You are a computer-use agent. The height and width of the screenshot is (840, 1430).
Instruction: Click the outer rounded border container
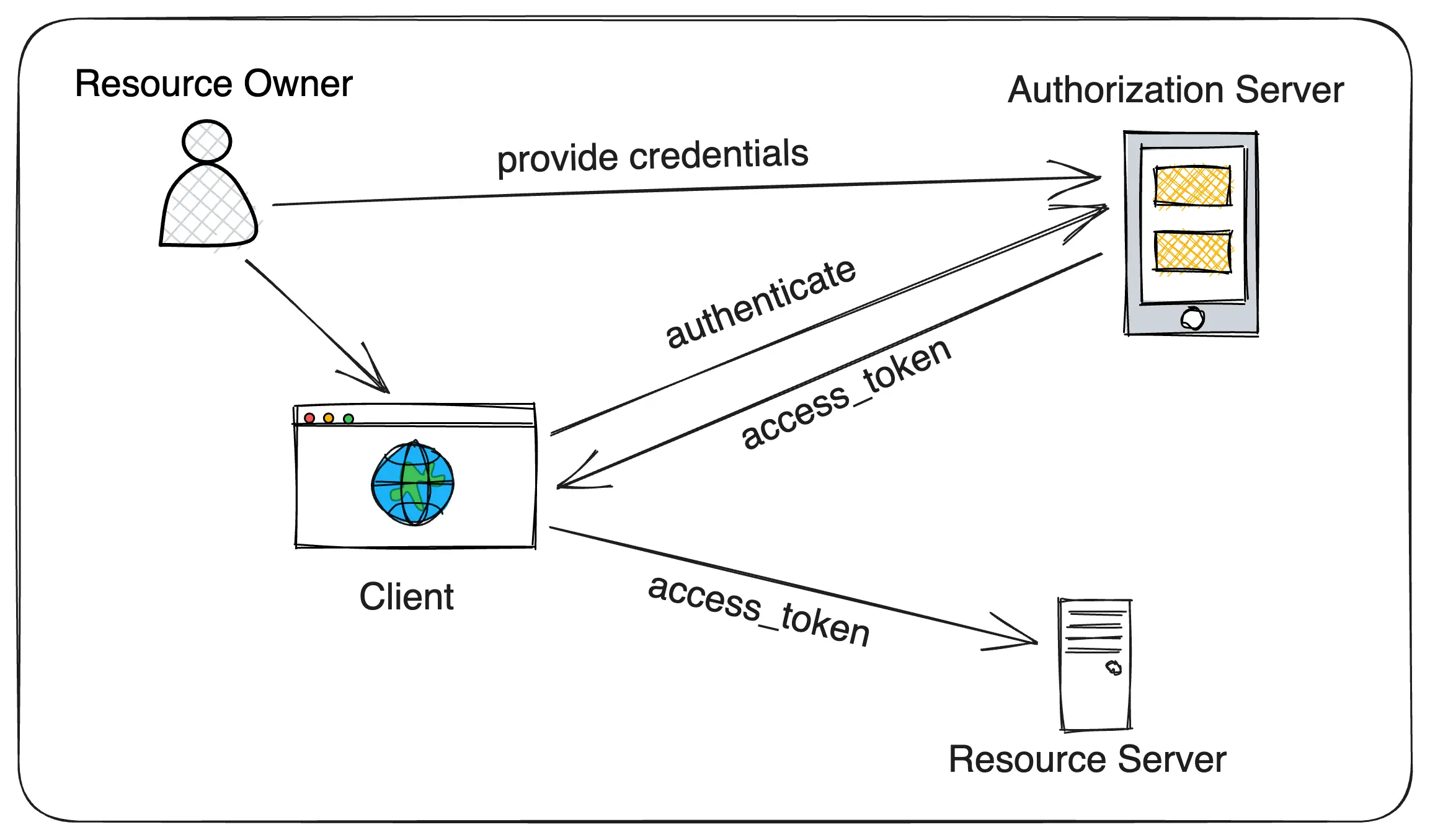point(715,420)
